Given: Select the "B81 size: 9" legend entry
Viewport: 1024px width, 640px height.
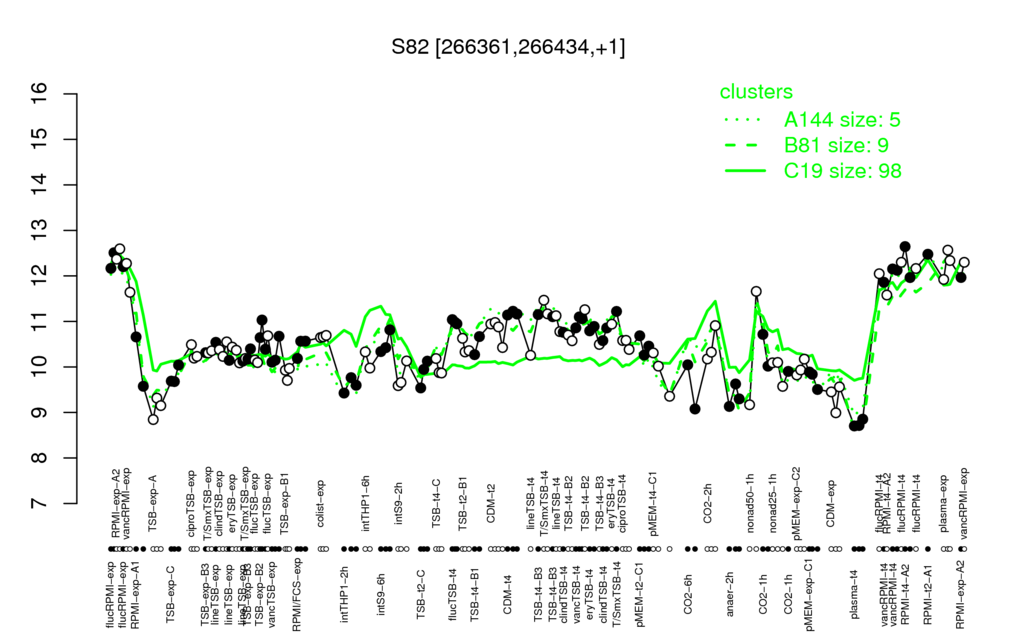Looking at the screenshot, I should point(837,145).
